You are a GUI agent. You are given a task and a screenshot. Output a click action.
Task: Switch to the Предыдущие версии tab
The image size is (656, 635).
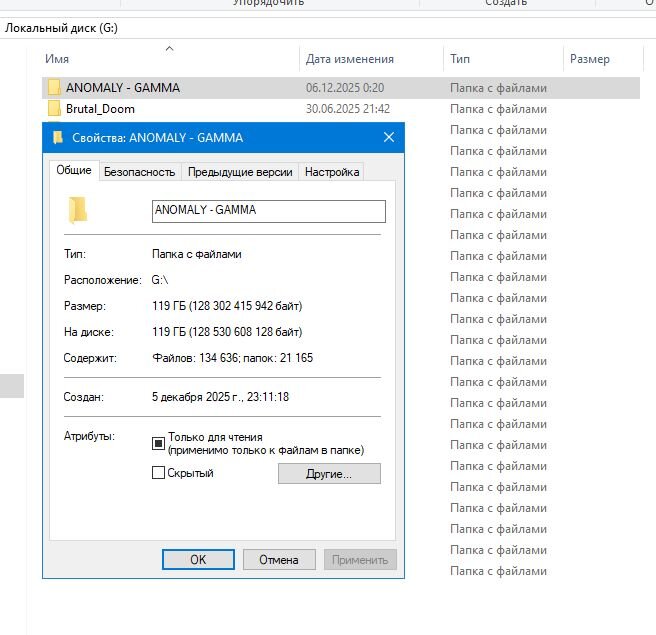tap(240, 172)
